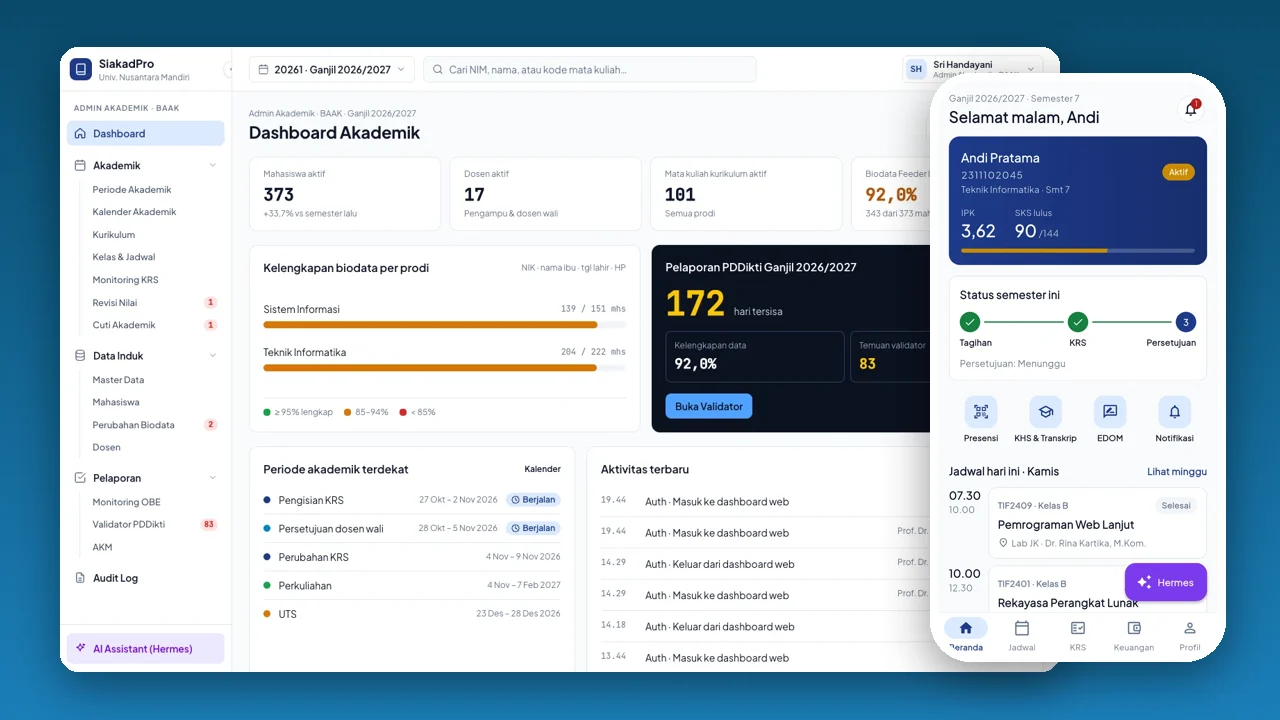Select the KRS tab in the bottom navigation
Image resolution: width=1280 pixels, height=720 pixels.
pyautogui.click(x=1078, y=635)
